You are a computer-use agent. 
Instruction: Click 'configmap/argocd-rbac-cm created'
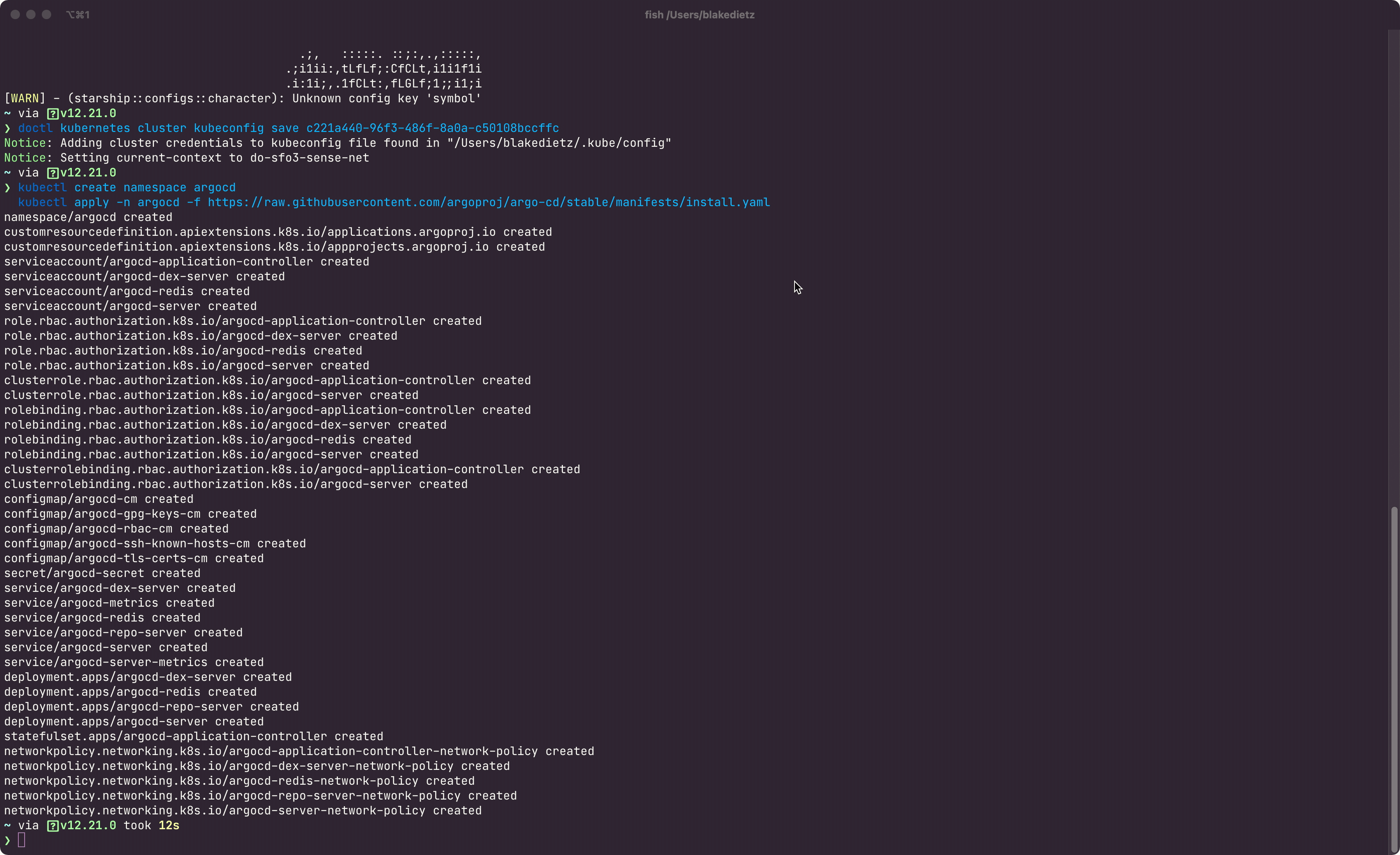pyautogui.click(x=116, y=529)
